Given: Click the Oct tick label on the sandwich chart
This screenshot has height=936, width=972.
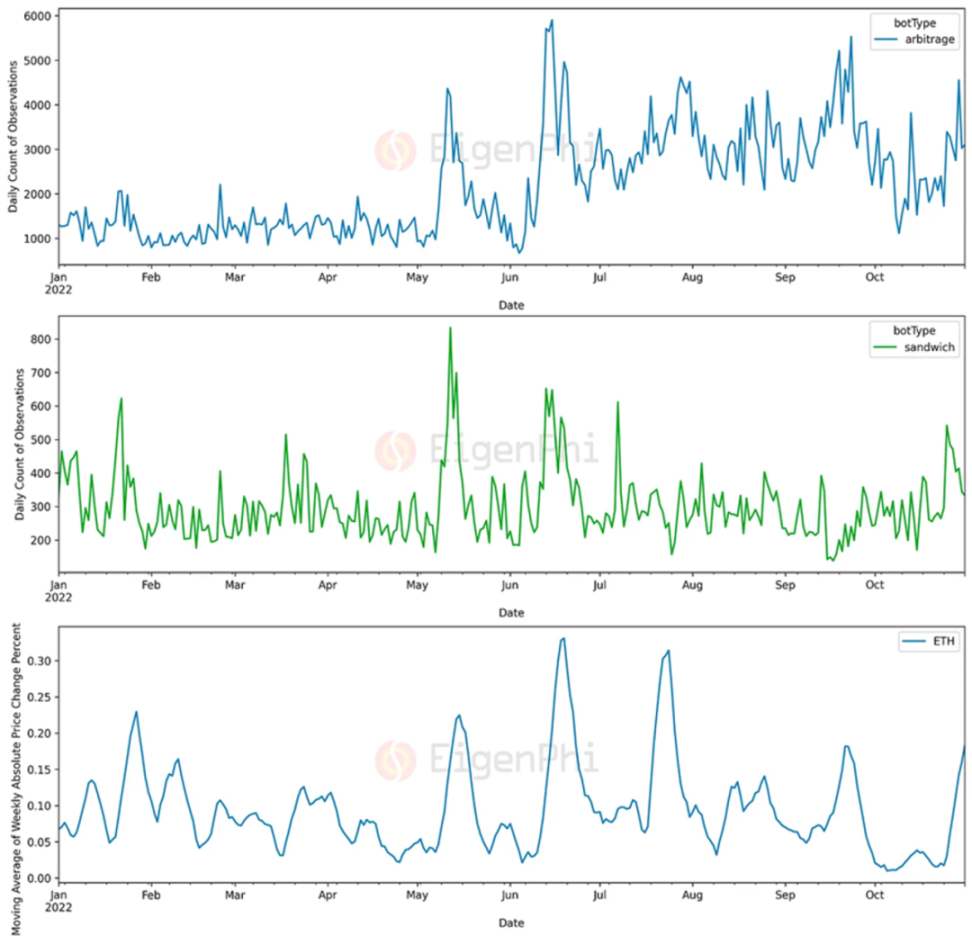Looking at the screenshot, I should (x=874, y=585).
